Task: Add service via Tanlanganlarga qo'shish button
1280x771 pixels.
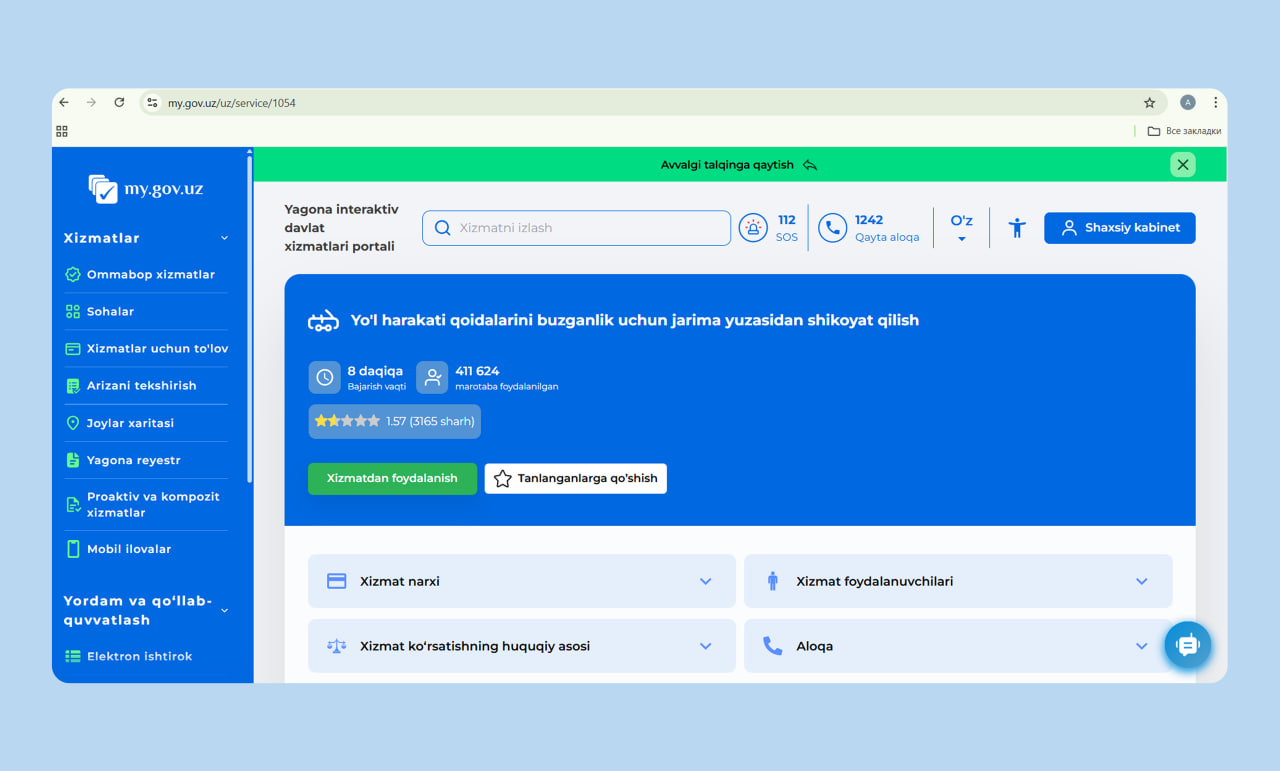Action: [575, 478]
